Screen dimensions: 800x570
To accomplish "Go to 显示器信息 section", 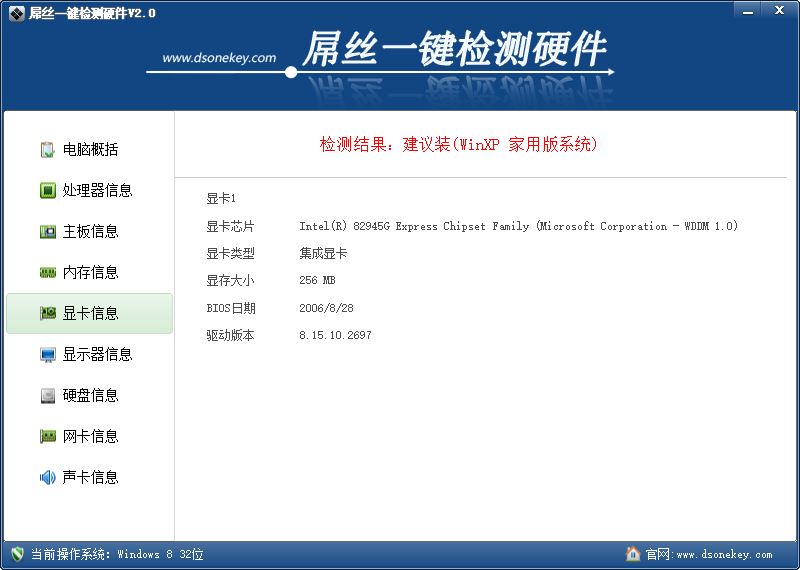I will [x=89, y=355].
